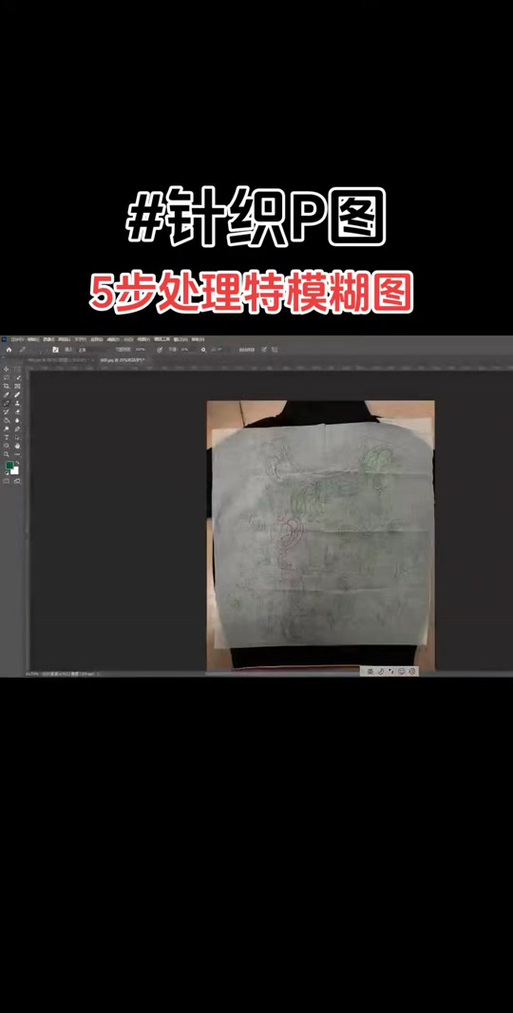Select the Quick Selection tool

click(17, 378)
